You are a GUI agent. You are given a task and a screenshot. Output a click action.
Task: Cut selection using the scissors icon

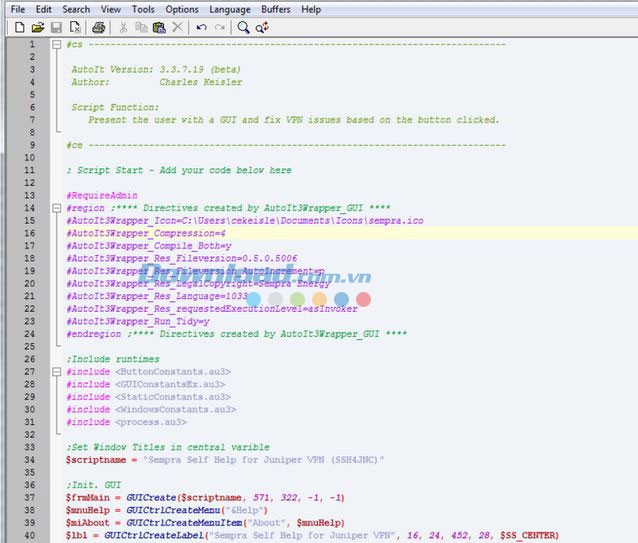(123, 28)
